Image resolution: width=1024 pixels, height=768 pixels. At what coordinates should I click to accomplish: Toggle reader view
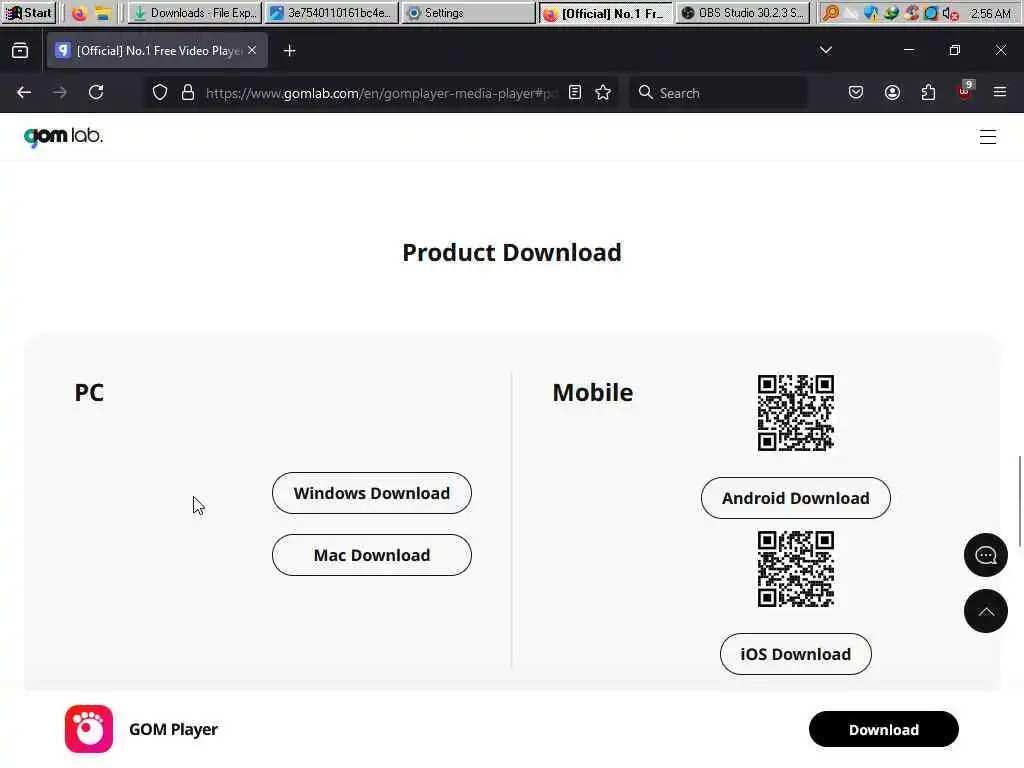575,93
